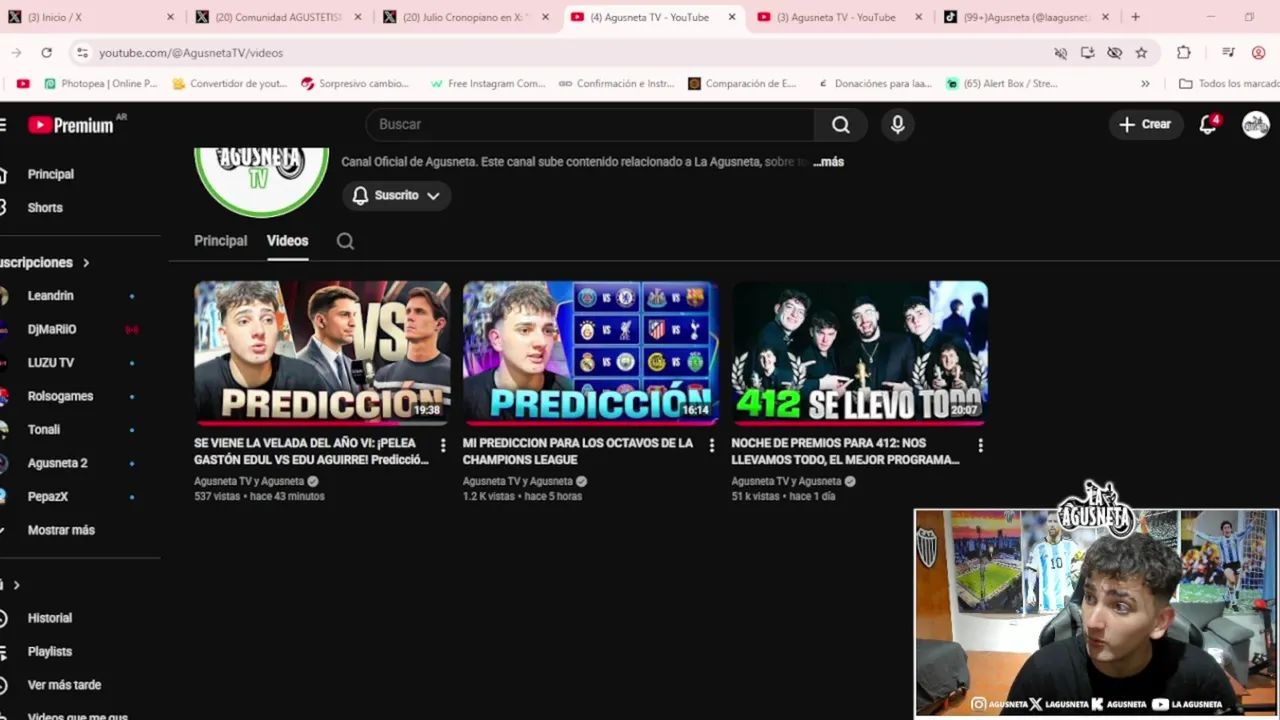Click the search magnifier button

pos(841,124)
